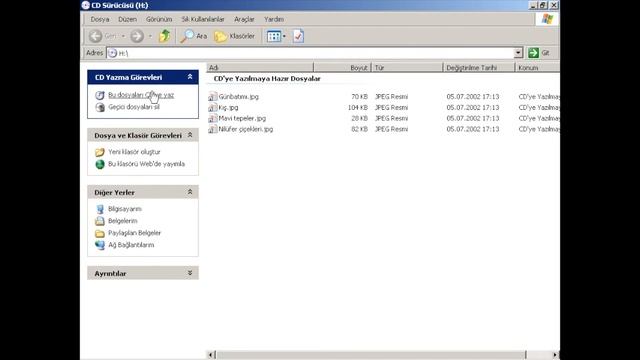Select the Günbatımı.jpg file name
The width and height of the screenshot is (640, 360).
pos(239,97)
